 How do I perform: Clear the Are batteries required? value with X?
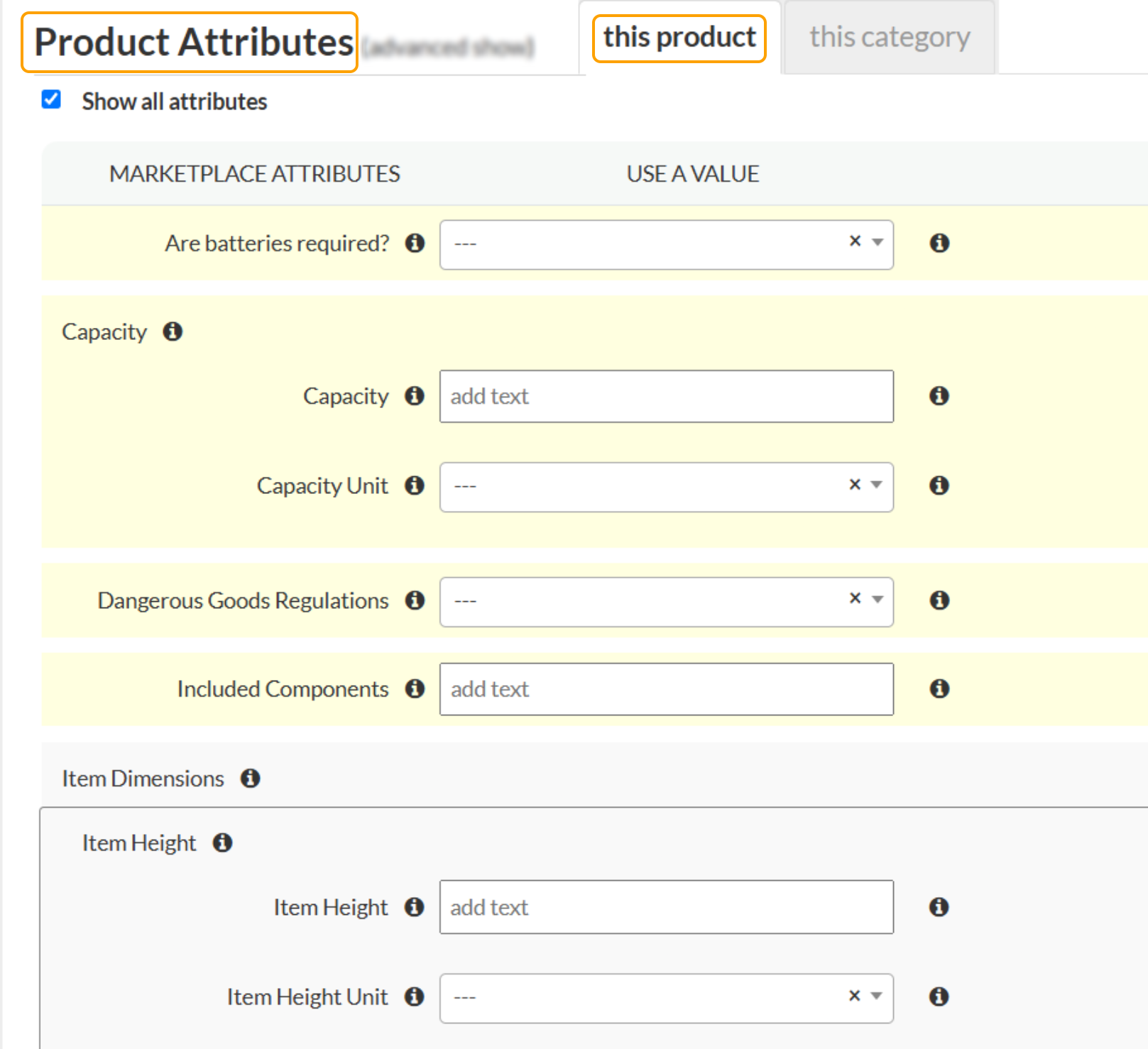pyautogui.click(x=855, y=241)
